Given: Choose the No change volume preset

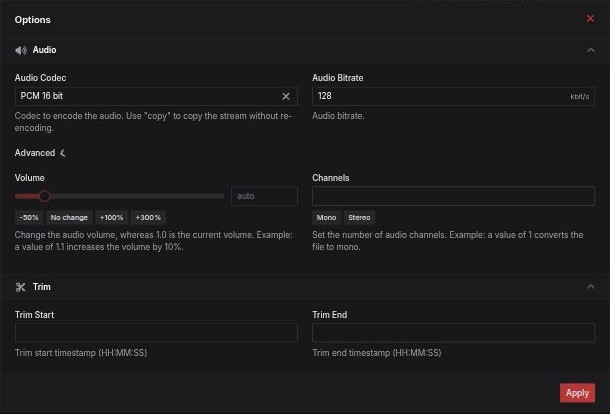Looking at the screenshot, I should [x=69, y=218].
